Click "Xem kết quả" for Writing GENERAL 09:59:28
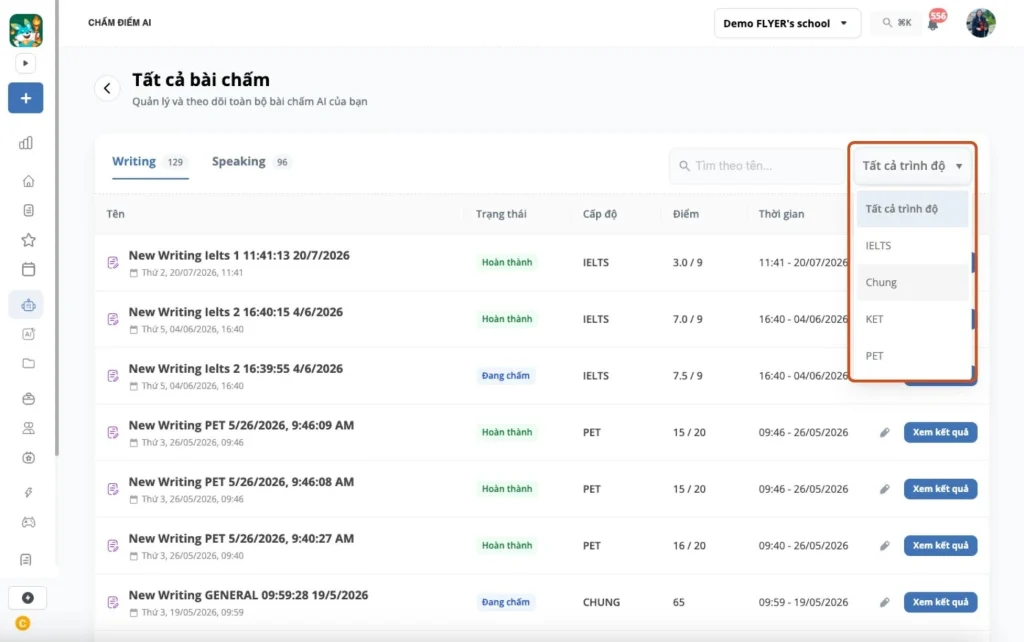Screen dimensions: 1024x642 click(x=940, y=602)
